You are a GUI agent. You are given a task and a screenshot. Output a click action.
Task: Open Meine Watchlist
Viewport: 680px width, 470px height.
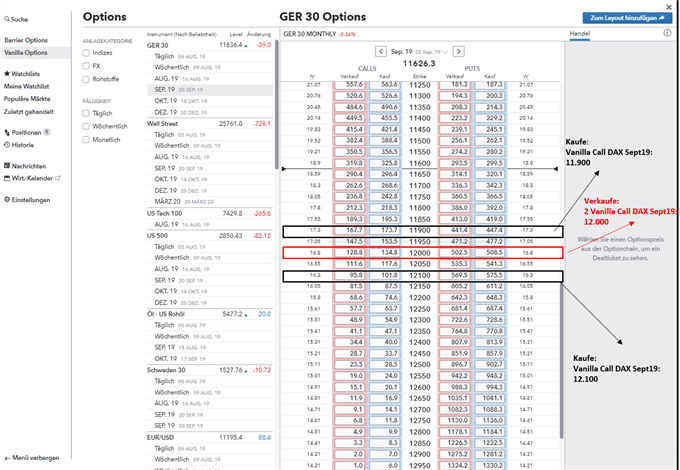[x=26, y=86]
